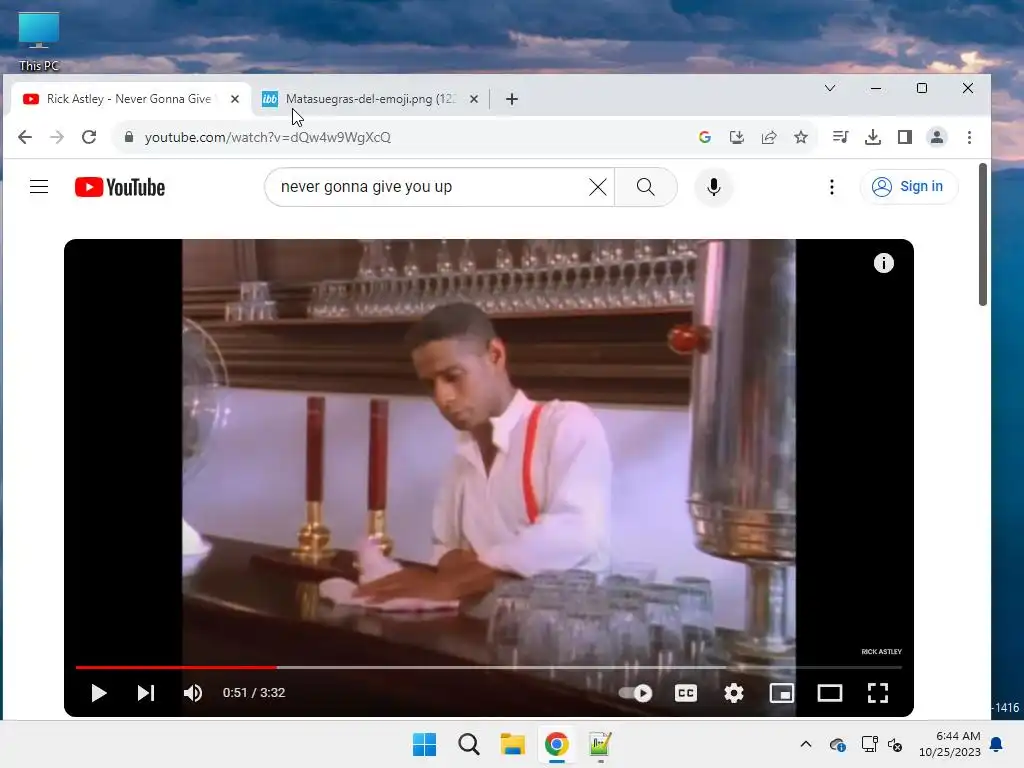Open the display and network tray icon

click(869, 744)
